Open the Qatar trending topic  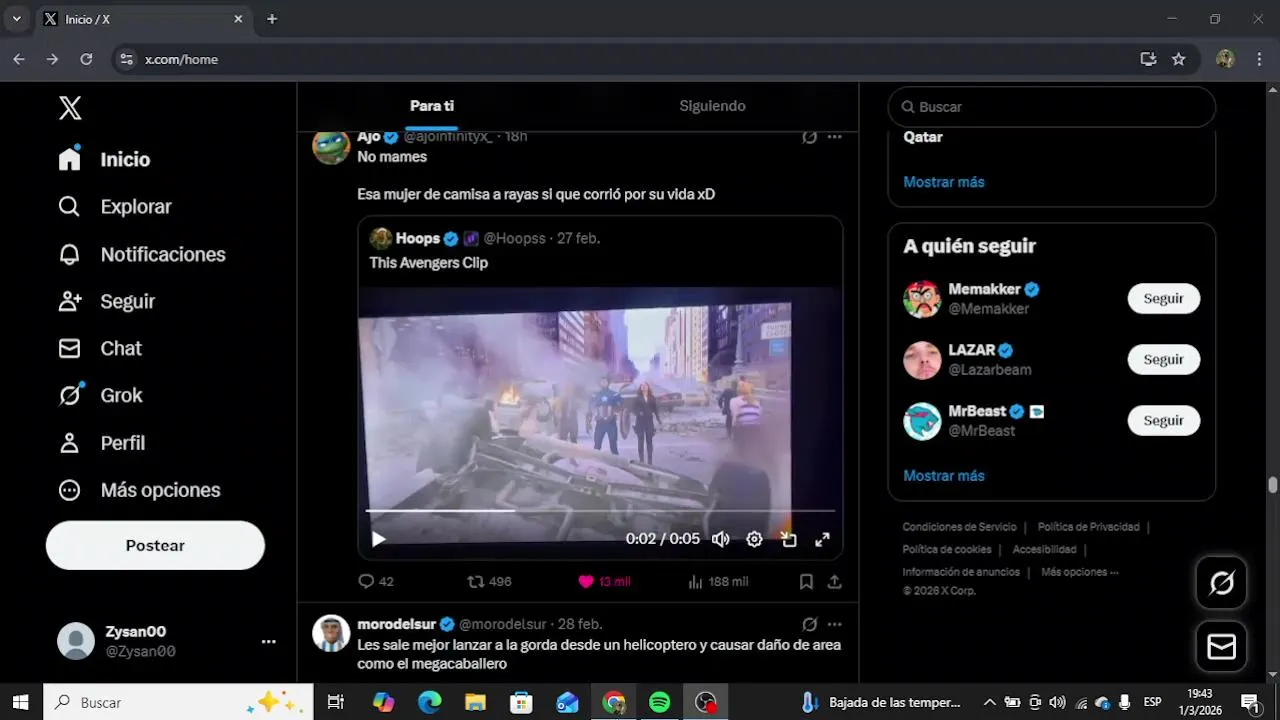923,137
